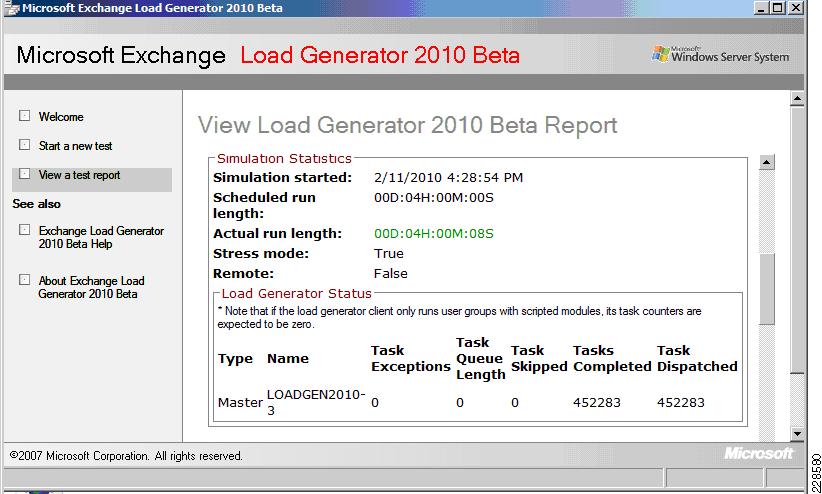The image size is (822, 494).
Task: Minimize the Load Generator window
Action: (x=761, y=8)
